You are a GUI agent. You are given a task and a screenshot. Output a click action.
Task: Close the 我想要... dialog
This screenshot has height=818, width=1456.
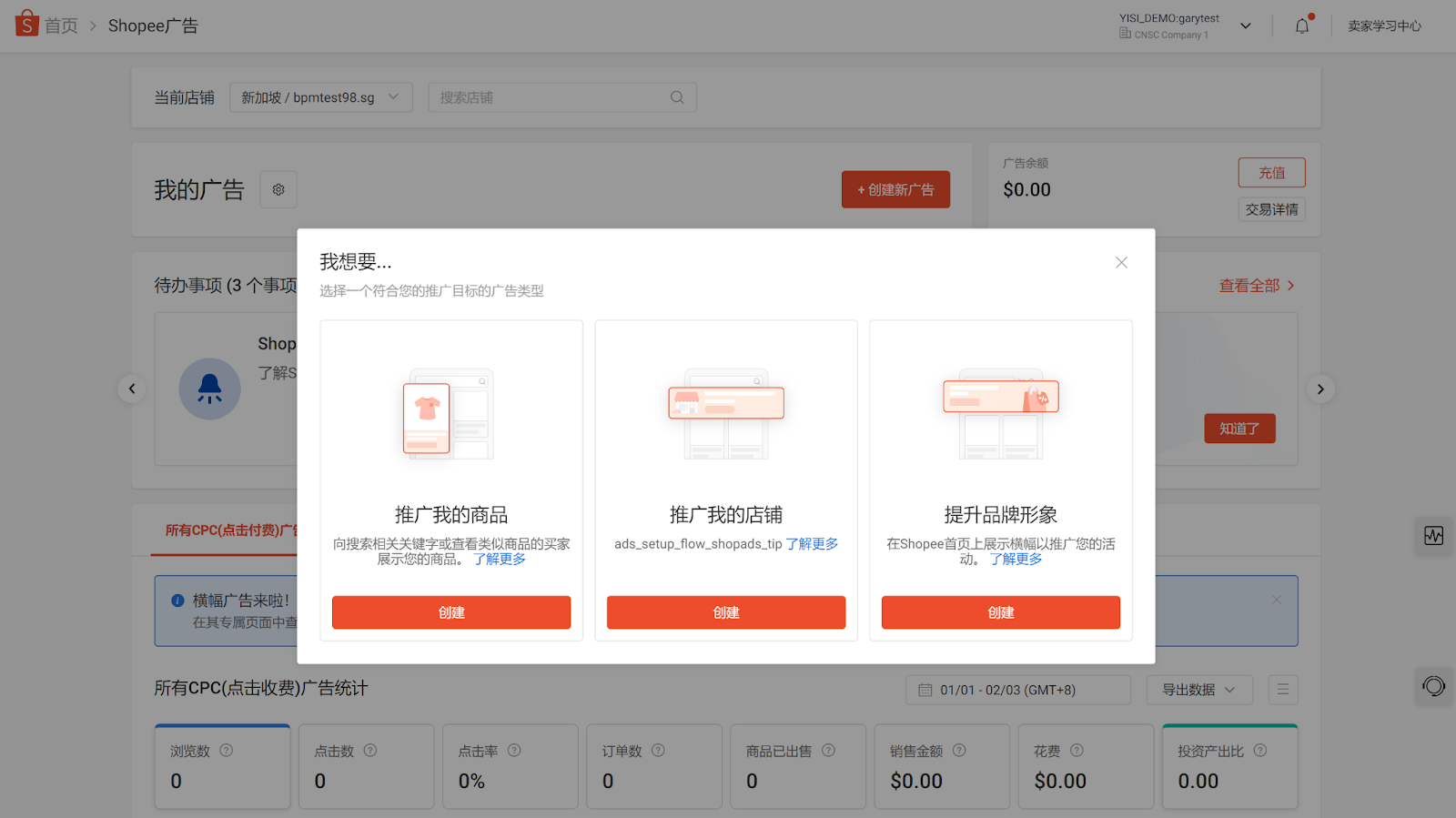1121,263
